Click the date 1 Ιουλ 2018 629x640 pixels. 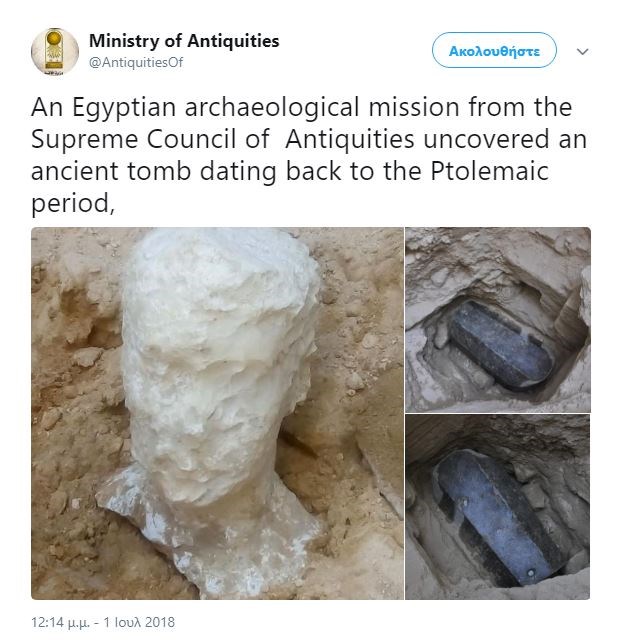[x=139, y=622]
